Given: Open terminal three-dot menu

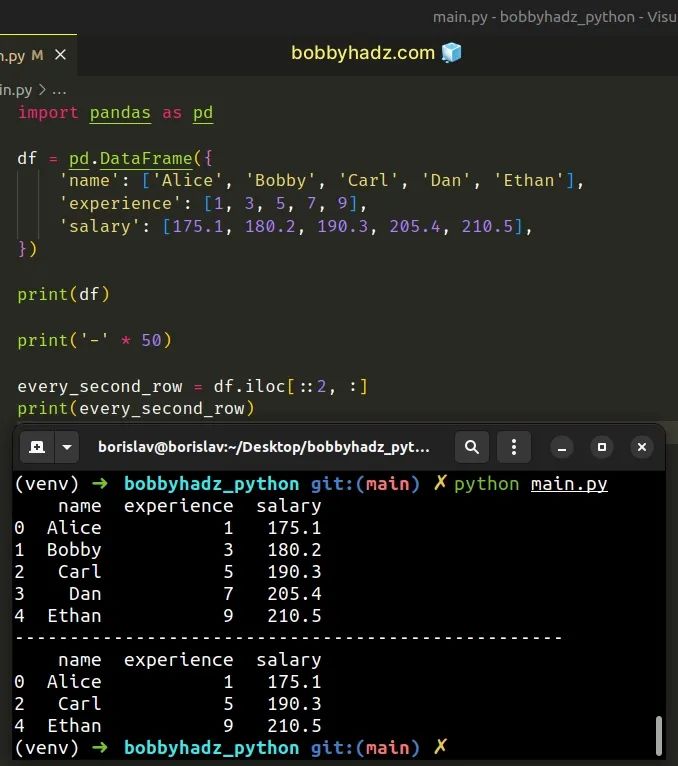Looking at the screenshot, I should 513,447.
